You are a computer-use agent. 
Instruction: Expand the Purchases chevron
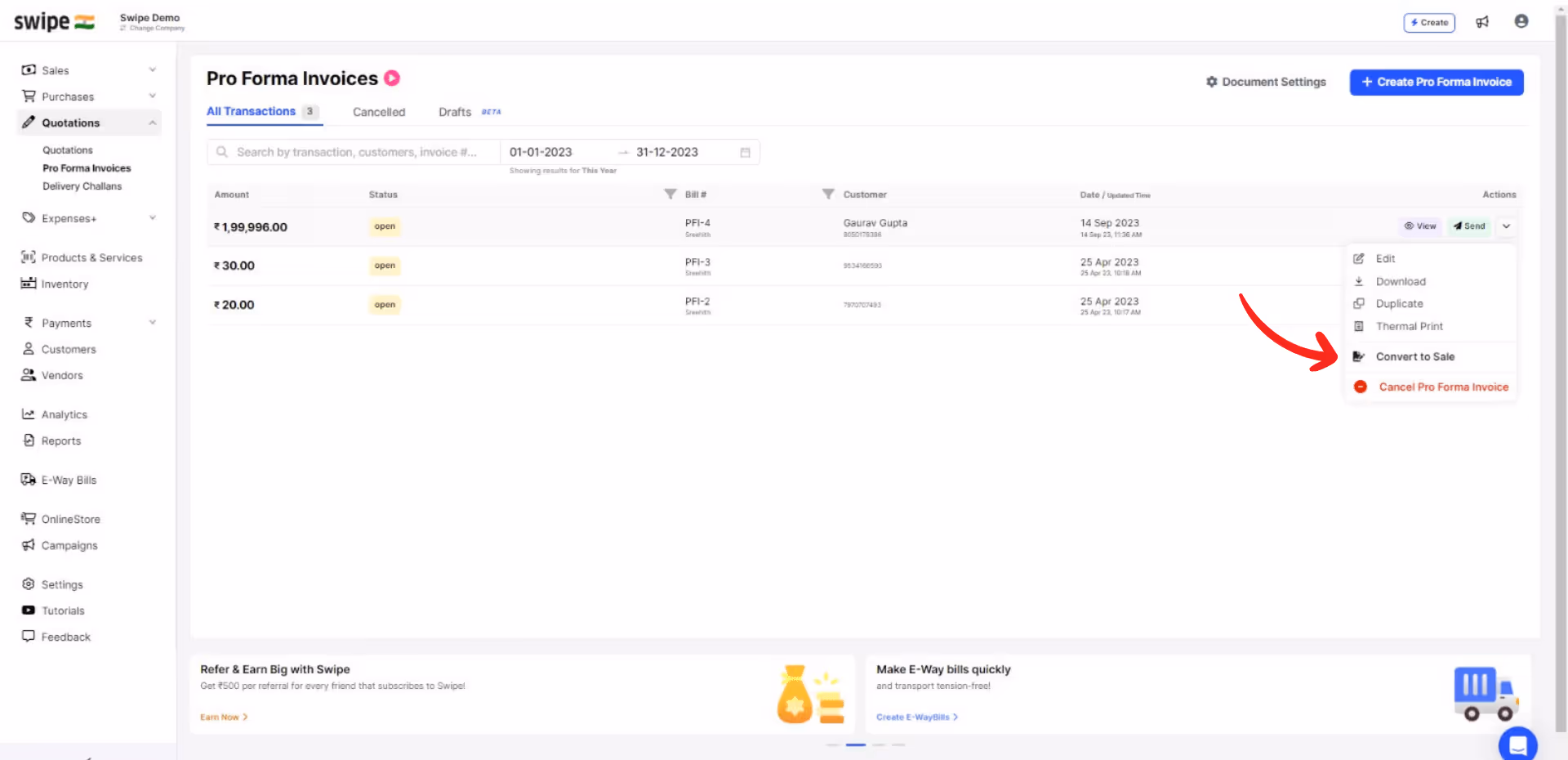point(152,96)
